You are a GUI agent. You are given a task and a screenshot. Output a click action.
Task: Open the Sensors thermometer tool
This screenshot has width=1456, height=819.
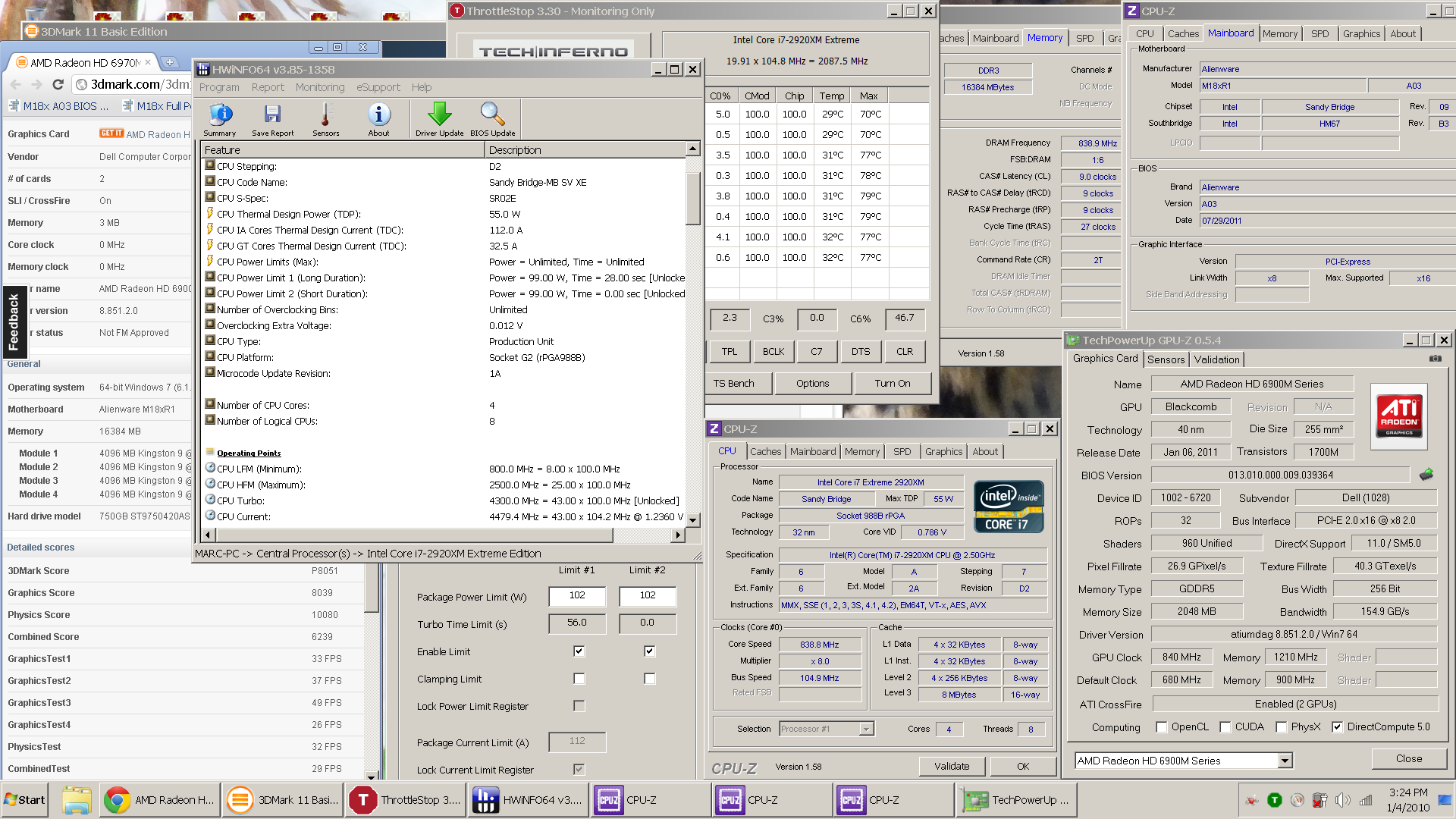tap(325, 119)
